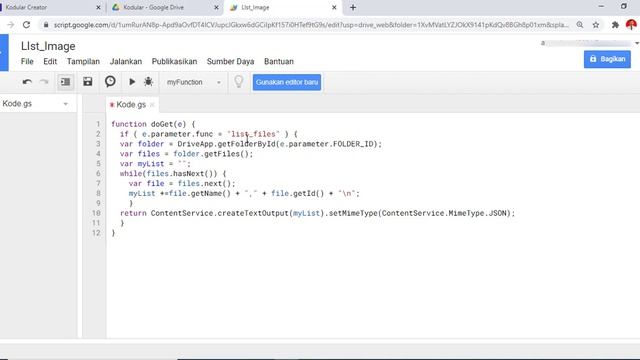This screenshot has width=640, height=360.
Task: Close the Kode.gs editor tab
Action: 152,105
